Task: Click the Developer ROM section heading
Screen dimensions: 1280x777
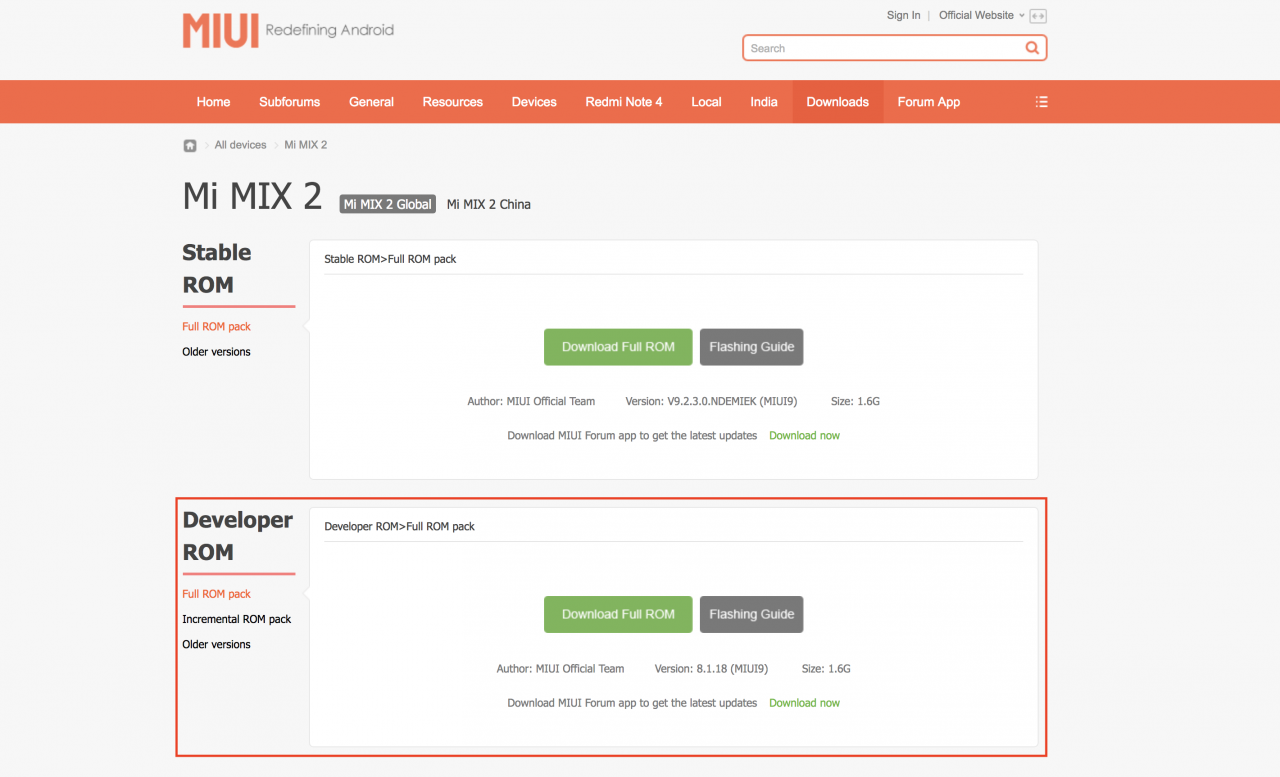Action: [x=238, y=536]
